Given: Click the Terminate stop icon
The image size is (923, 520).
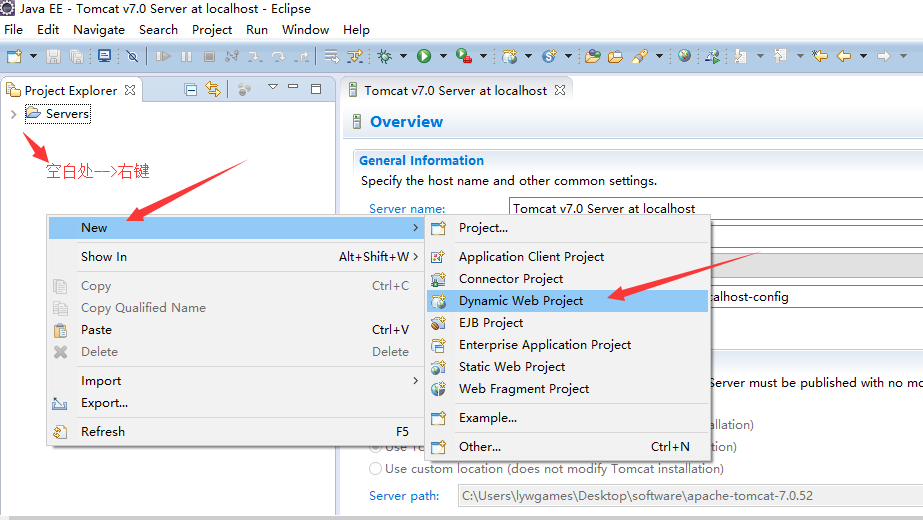Looking at the screenshot, I should pyautogui.click(x=209, y=57).
